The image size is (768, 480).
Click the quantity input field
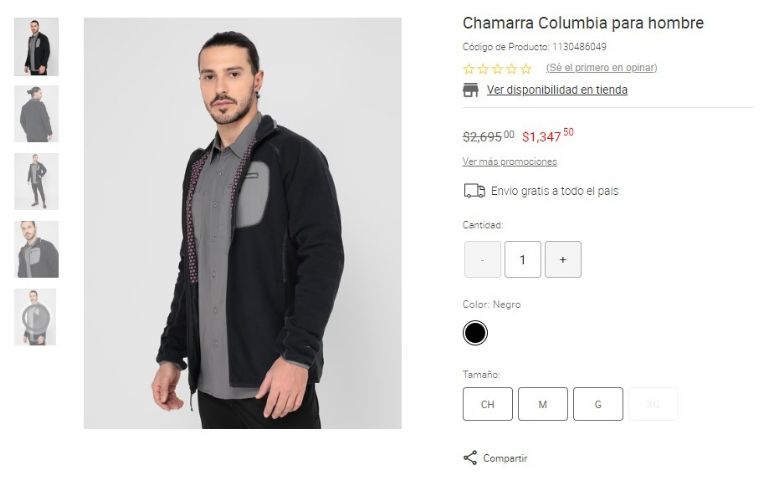(x=523, y=260)
